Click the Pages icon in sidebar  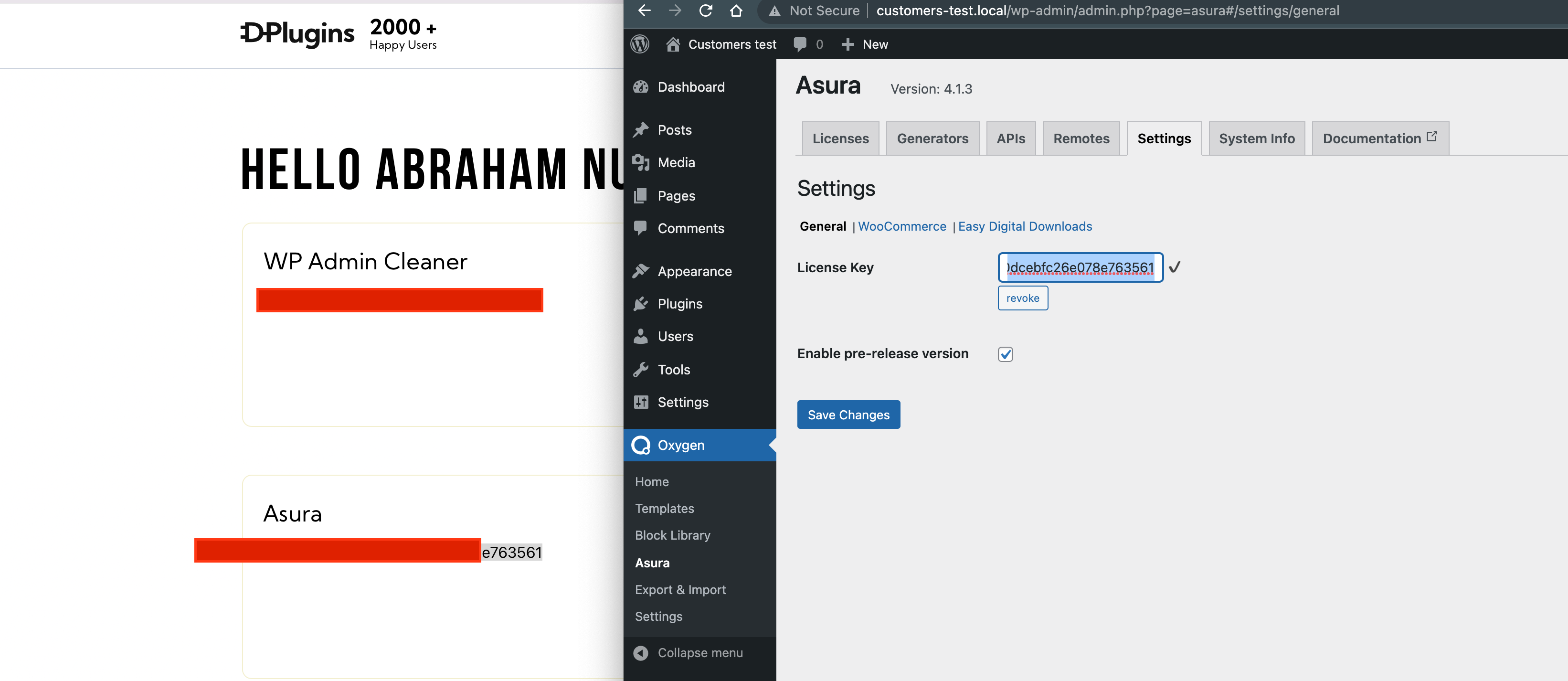[640, 195]
